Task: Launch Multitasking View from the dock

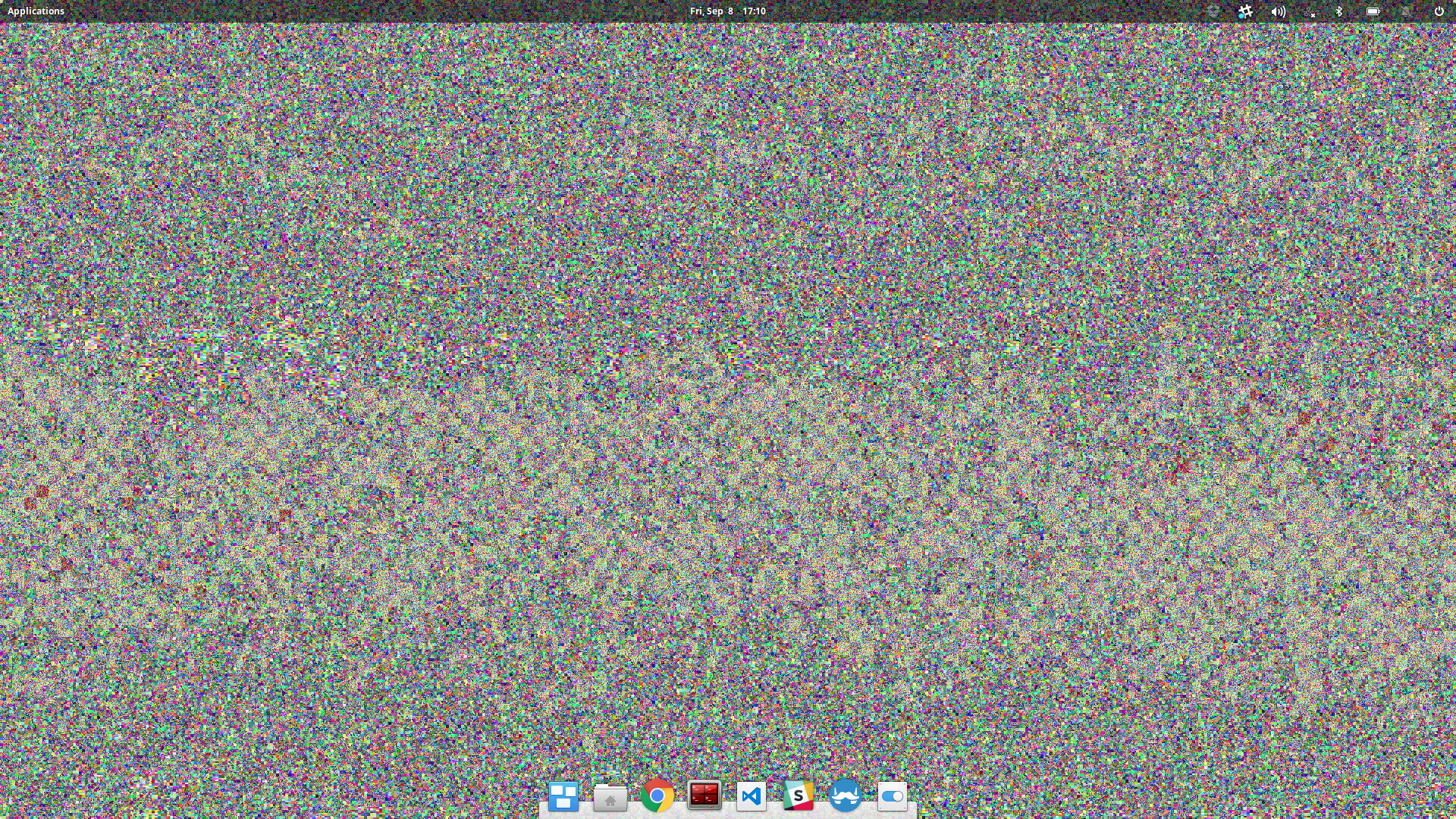Action: (x=563, y=796)
